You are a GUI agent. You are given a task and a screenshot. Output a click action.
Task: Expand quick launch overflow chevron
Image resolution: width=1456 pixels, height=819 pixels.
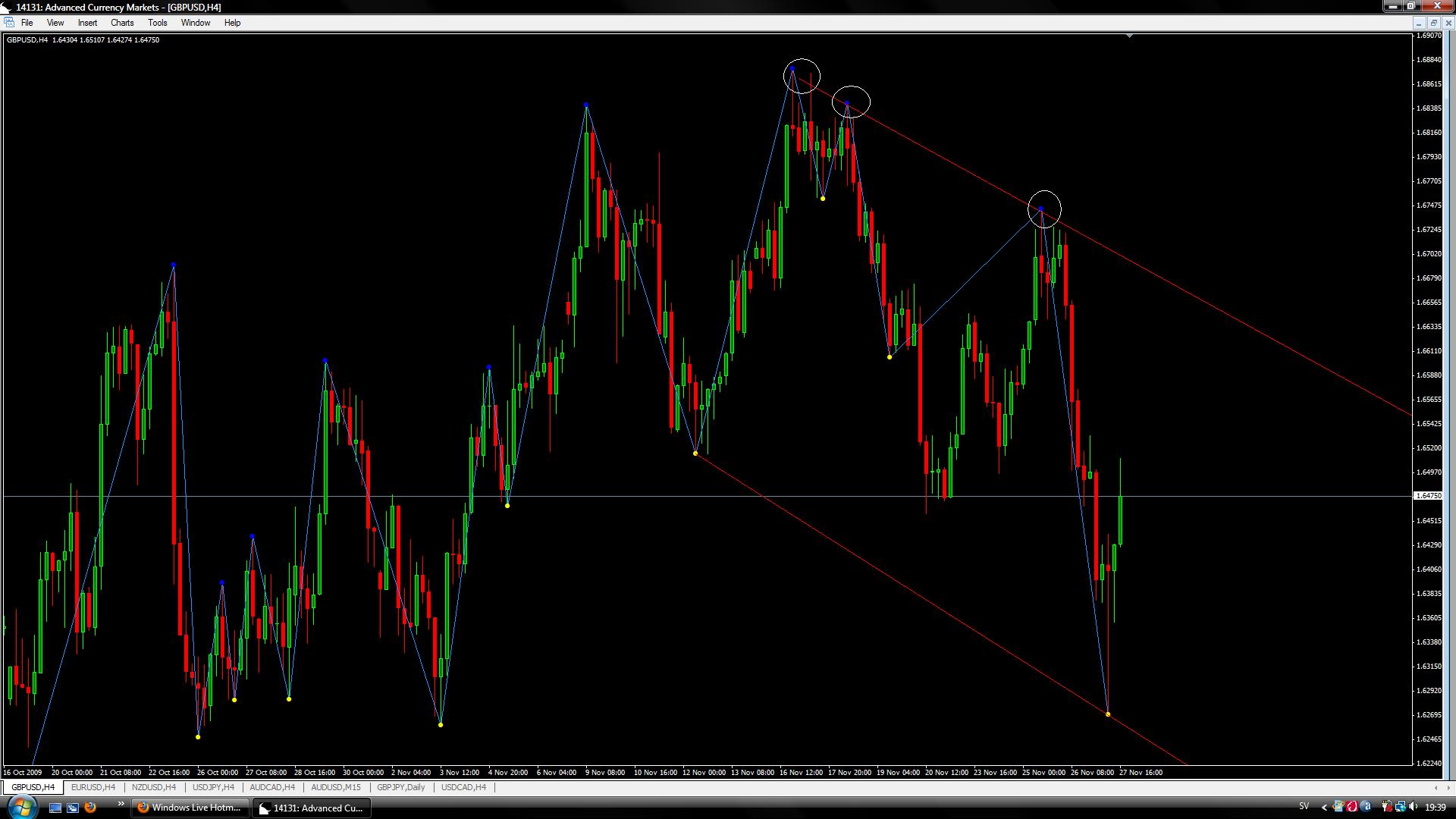coord(120,804)
